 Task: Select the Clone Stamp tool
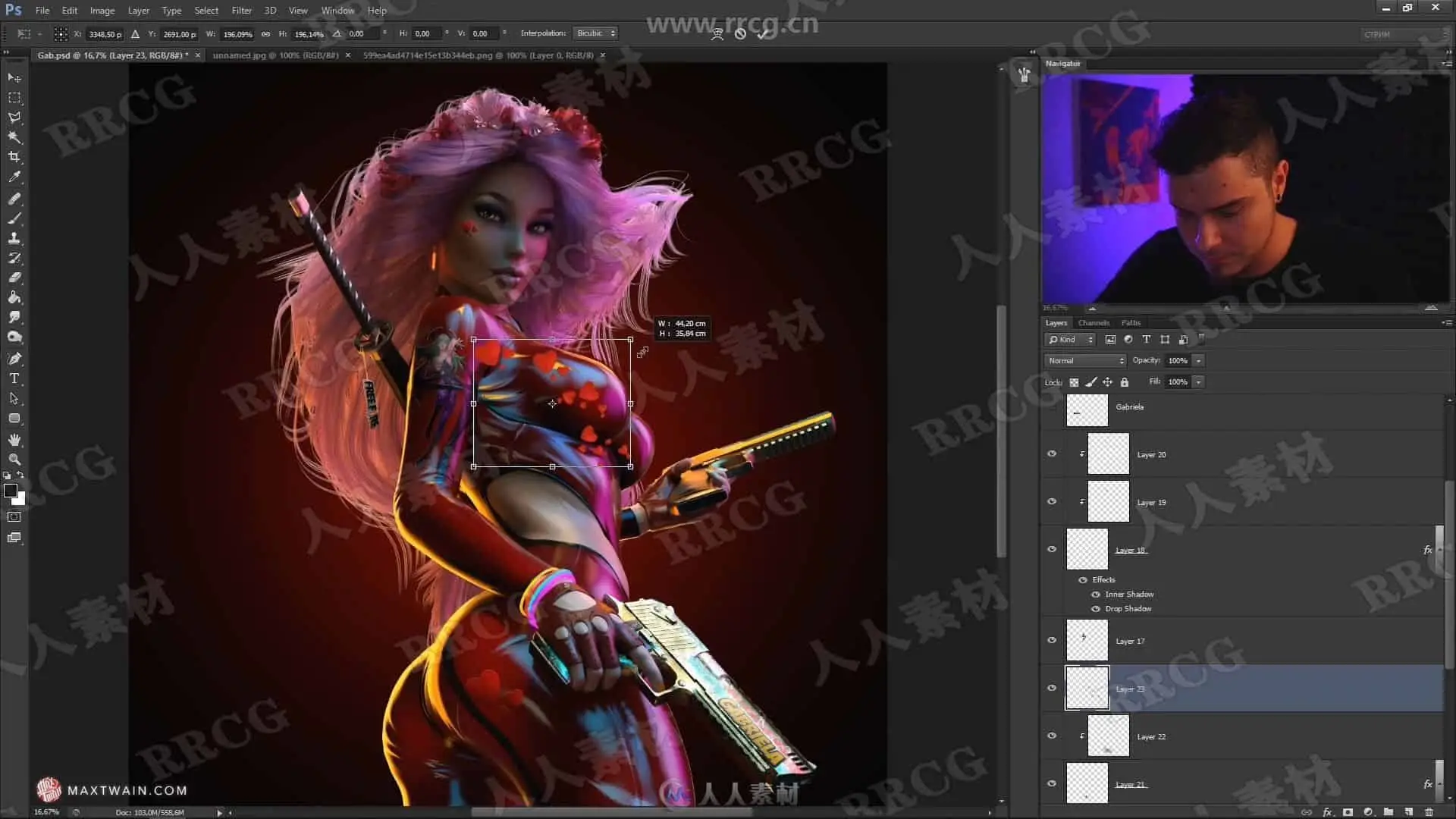[x=14, y=238]
